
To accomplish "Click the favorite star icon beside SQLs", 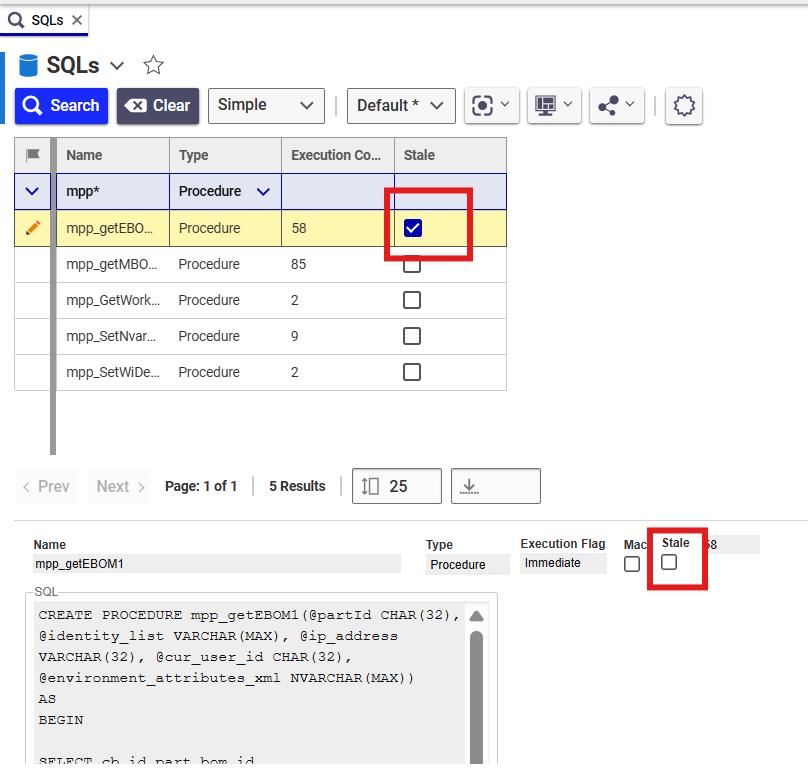I will (x=153, y=65).
